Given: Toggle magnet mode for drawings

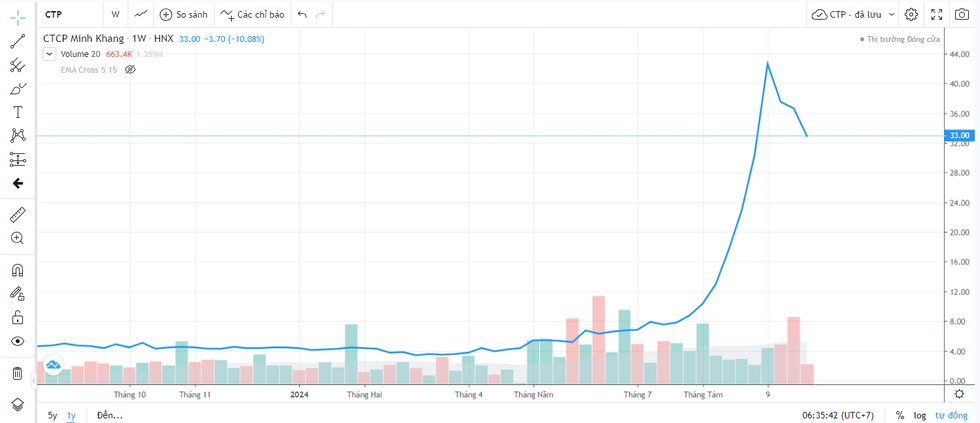Looking at the screenshot, I should 17,270.
